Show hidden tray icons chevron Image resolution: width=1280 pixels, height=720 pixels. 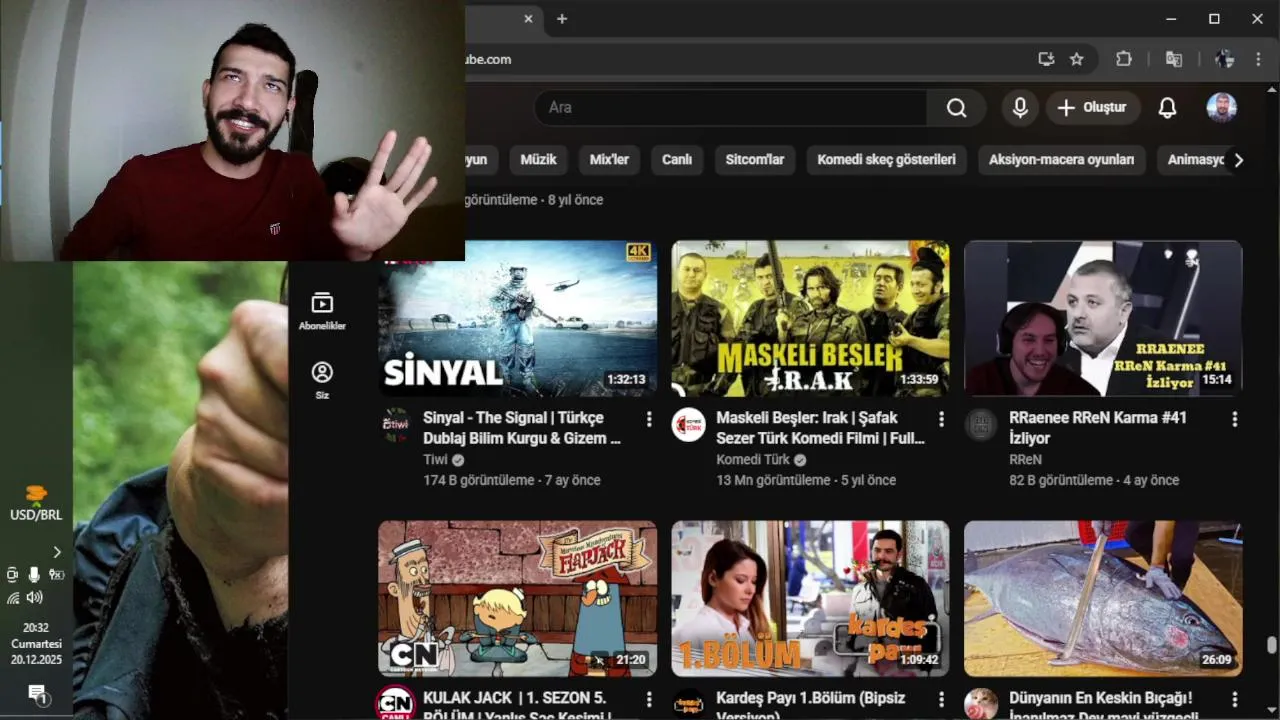click(56, 552)
